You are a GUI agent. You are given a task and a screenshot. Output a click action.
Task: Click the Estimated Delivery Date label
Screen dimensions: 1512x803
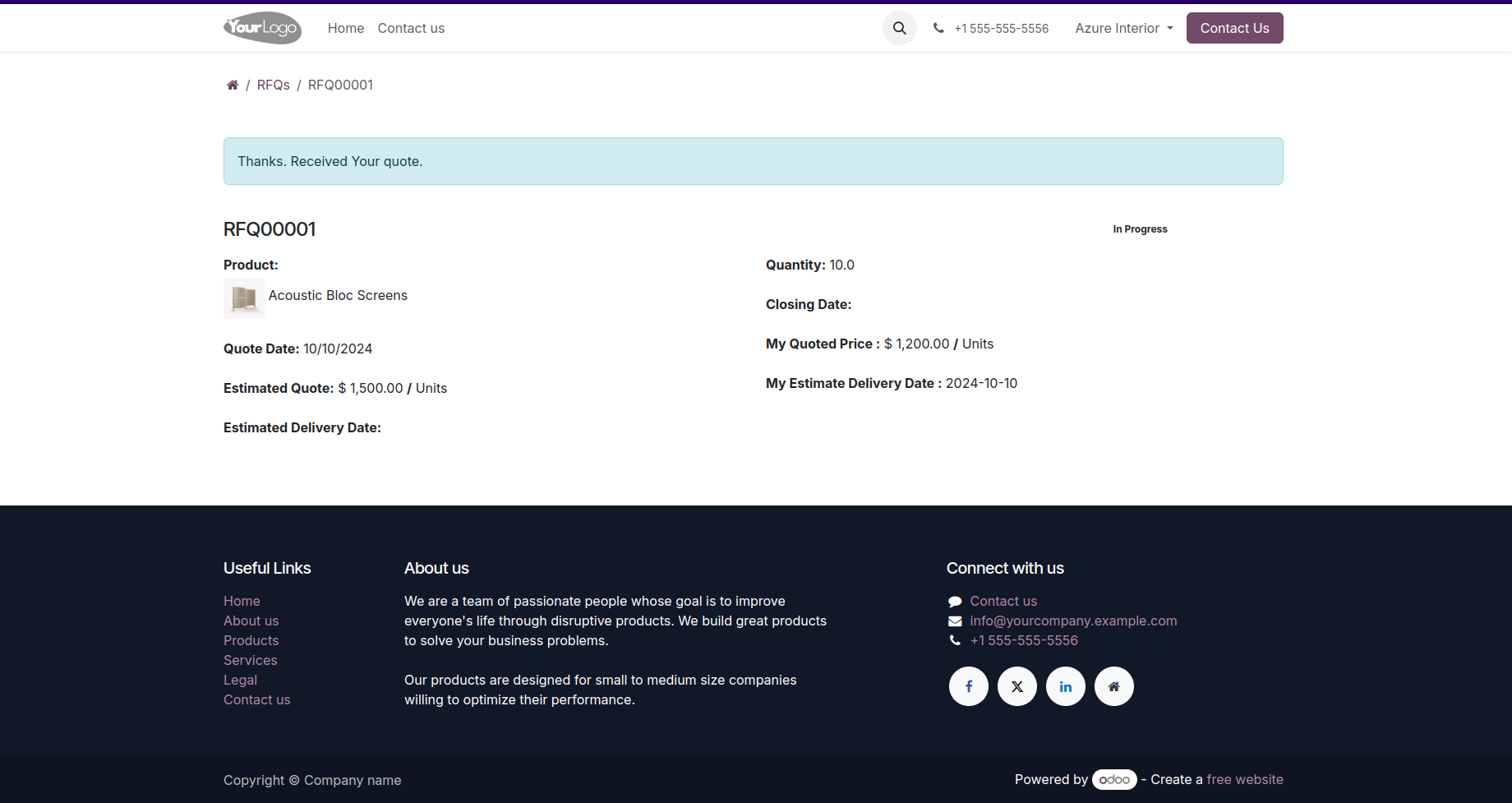(302, 427)
